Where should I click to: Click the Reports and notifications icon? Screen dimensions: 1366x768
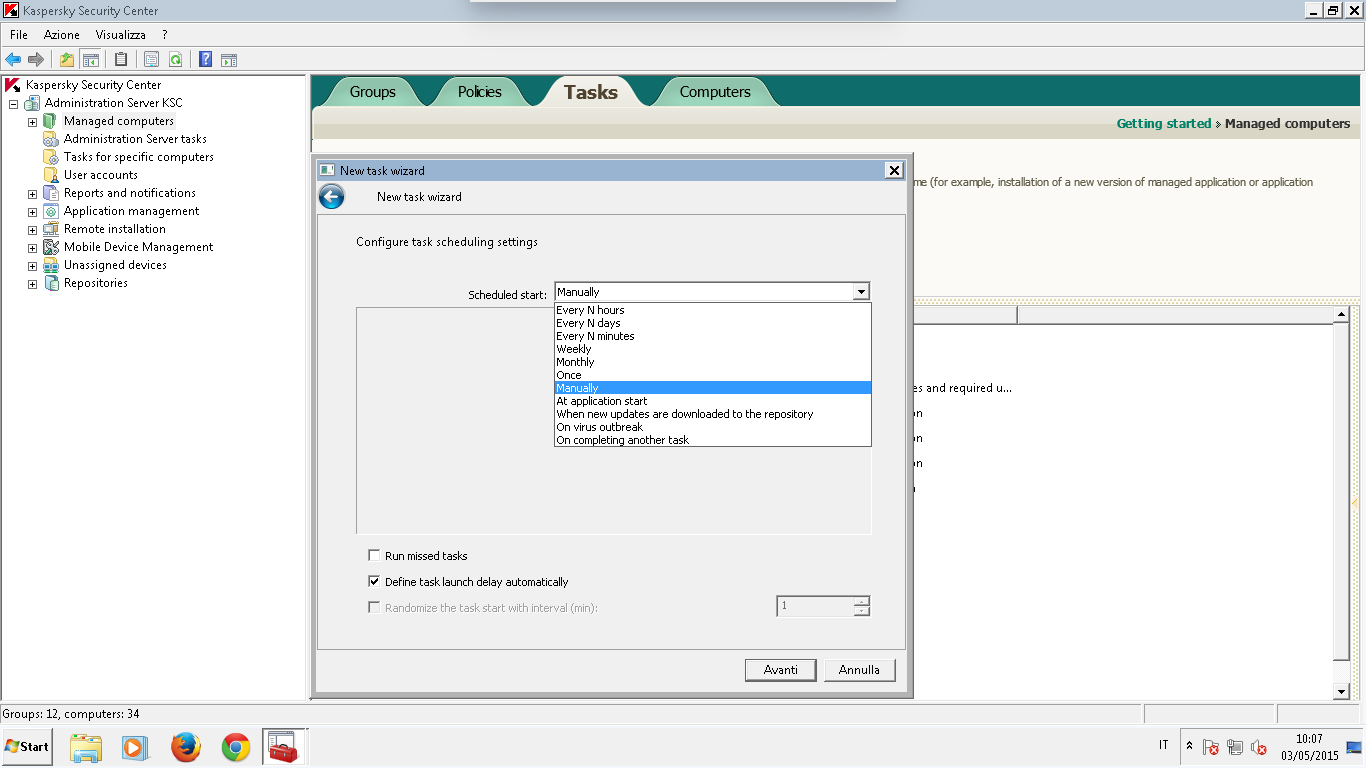coord(51,193)
